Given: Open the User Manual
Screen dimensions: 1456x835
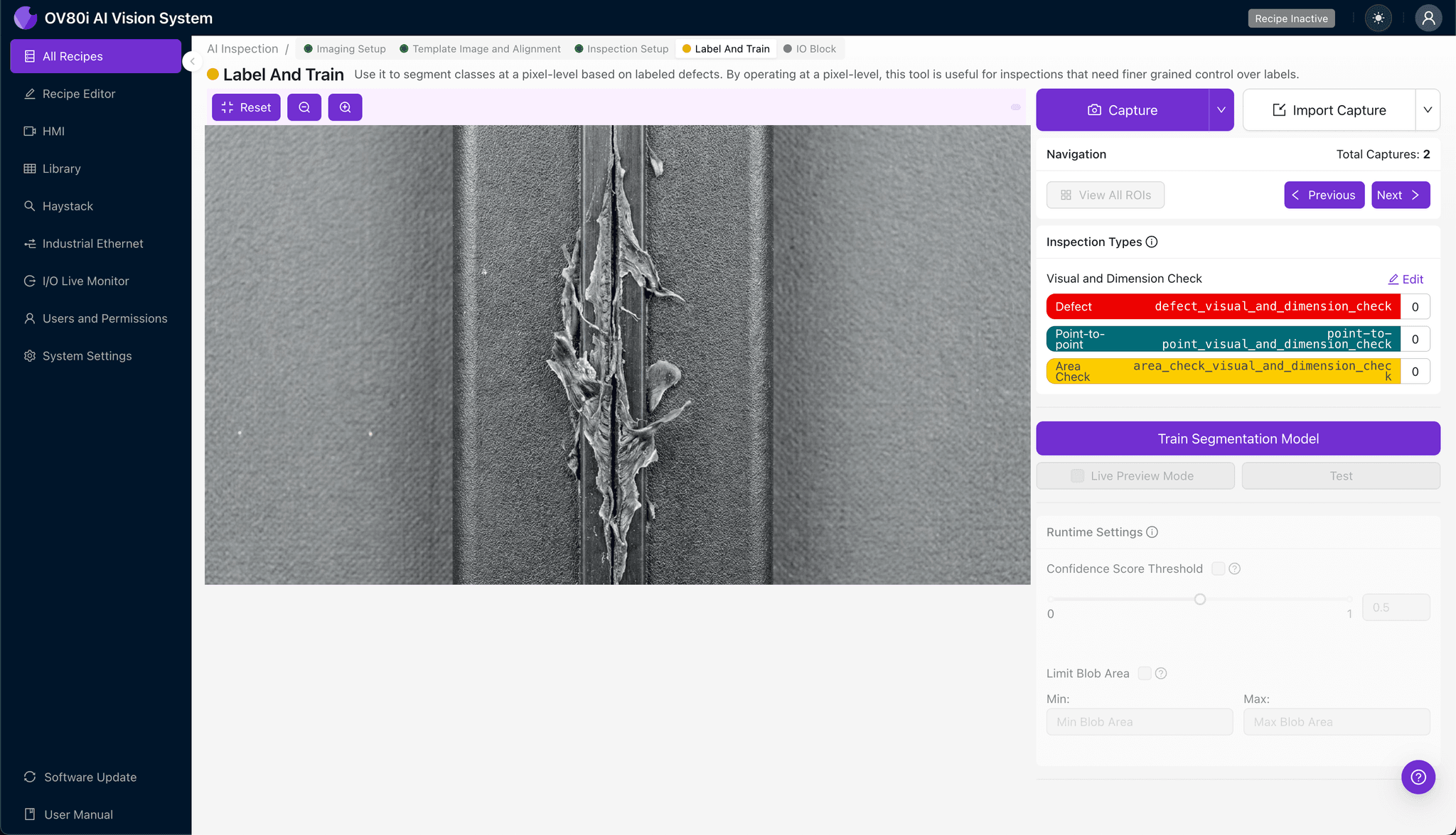Looking at the screenshot, I should pyautogui.click(x=96, y=814).
